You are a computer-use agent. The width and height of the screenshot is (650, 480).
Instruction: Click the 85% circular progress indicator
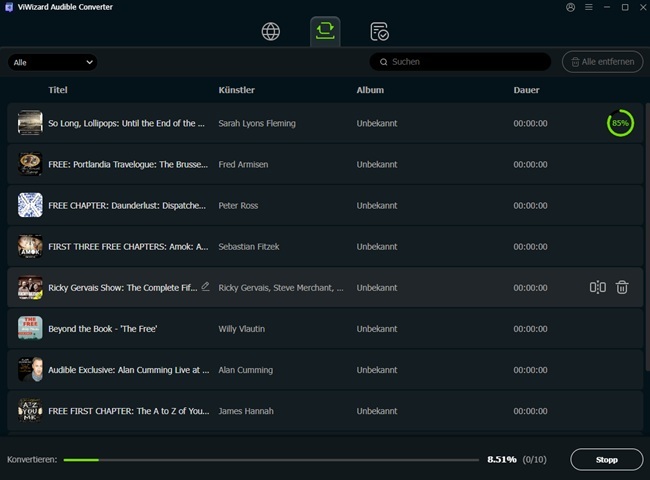620,123
